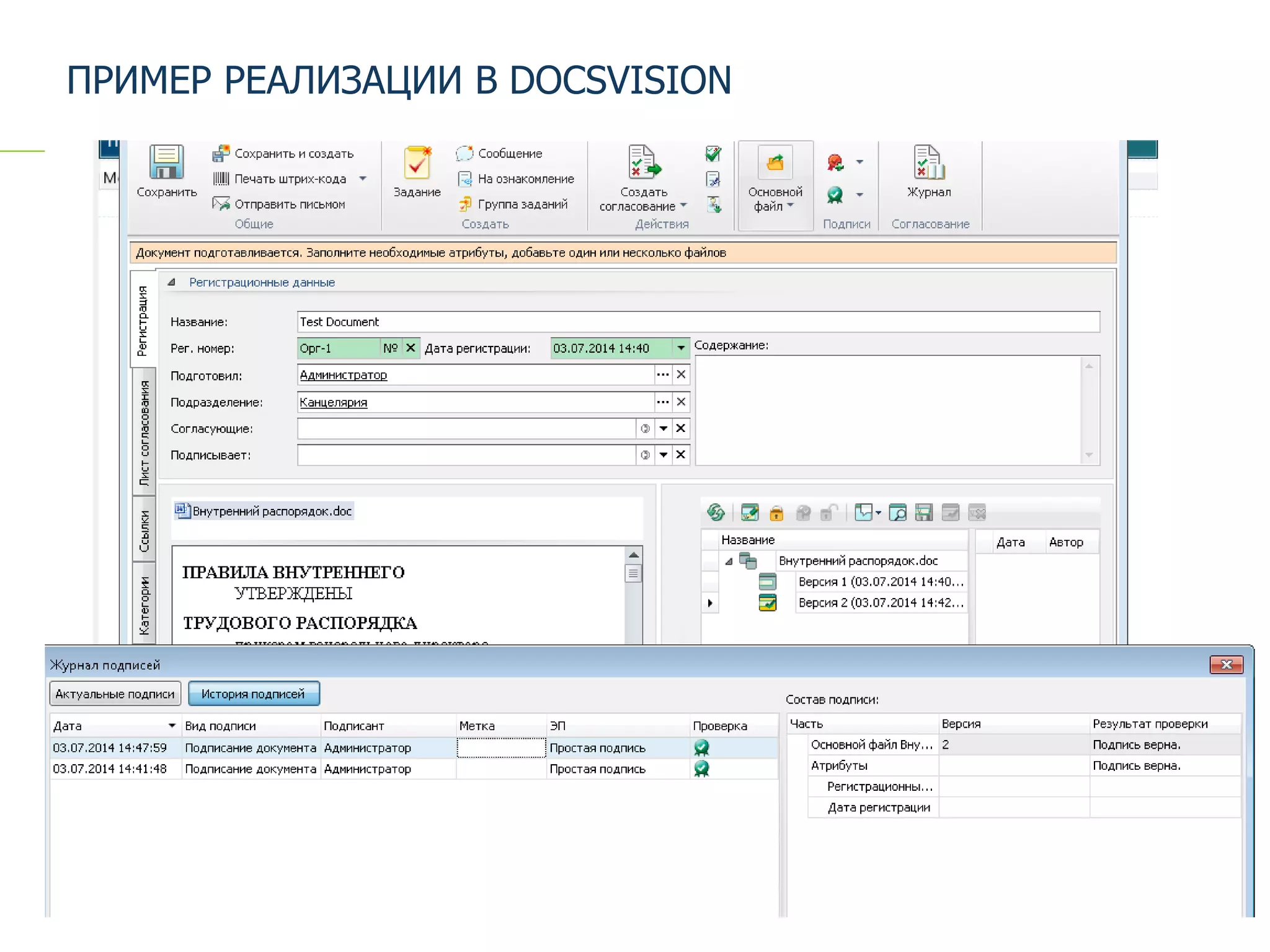
Task: Select Версия 2 in the versions tree
Action: click(881, 602)
